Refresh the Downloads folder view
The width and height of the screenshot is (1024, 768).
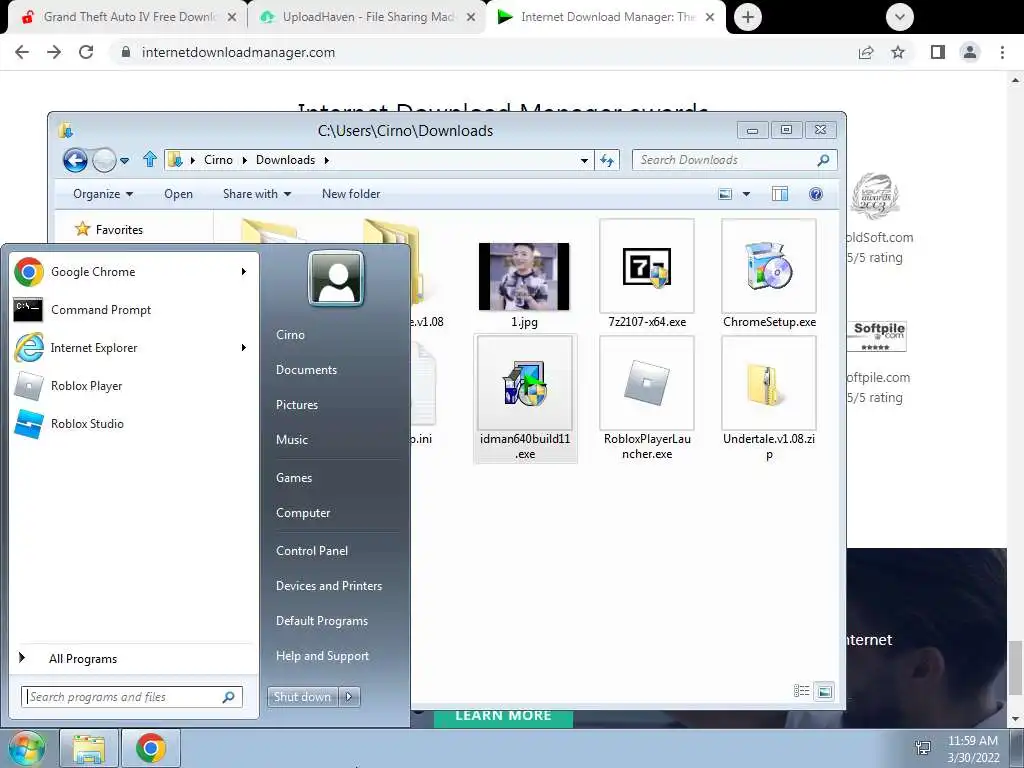[x=607, y=160]
